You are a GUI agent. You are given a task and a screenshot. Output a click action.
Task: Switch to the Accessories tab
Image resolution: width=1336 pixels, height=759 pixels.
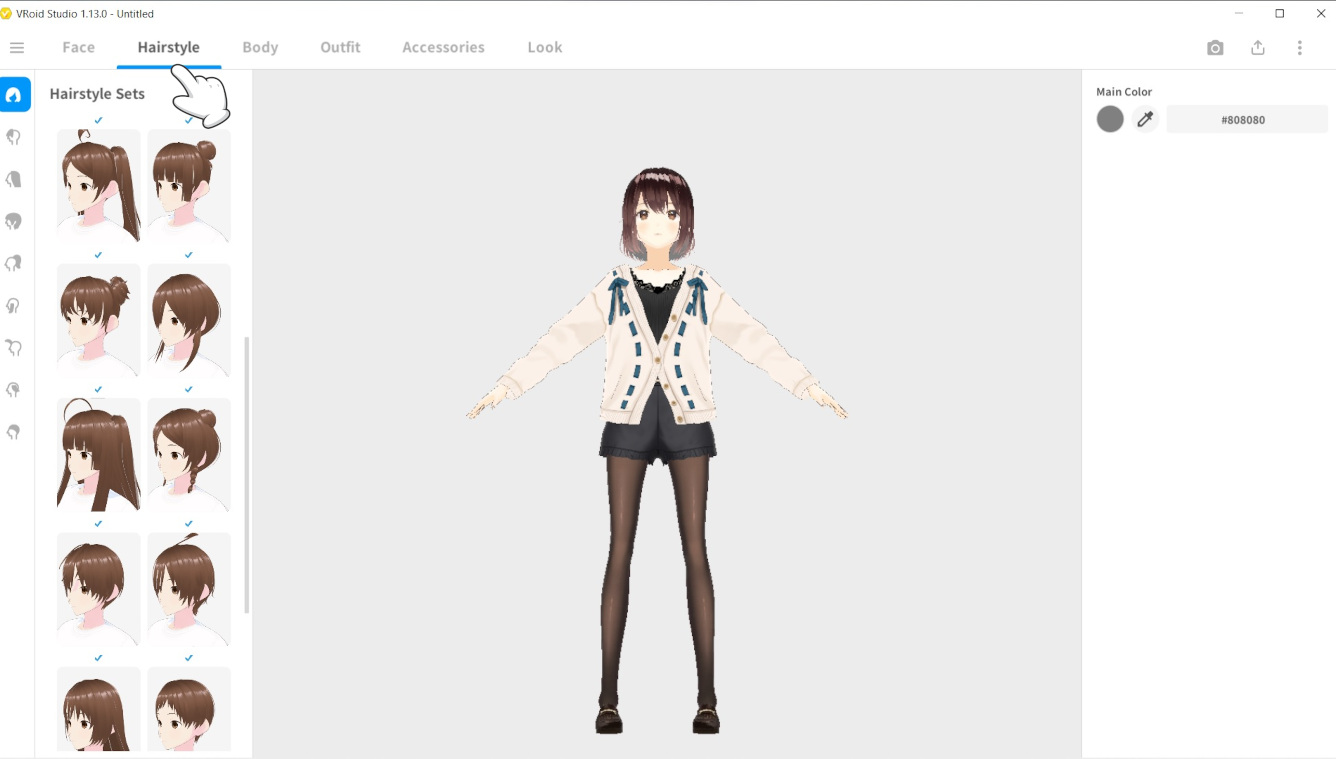[443, 47]
